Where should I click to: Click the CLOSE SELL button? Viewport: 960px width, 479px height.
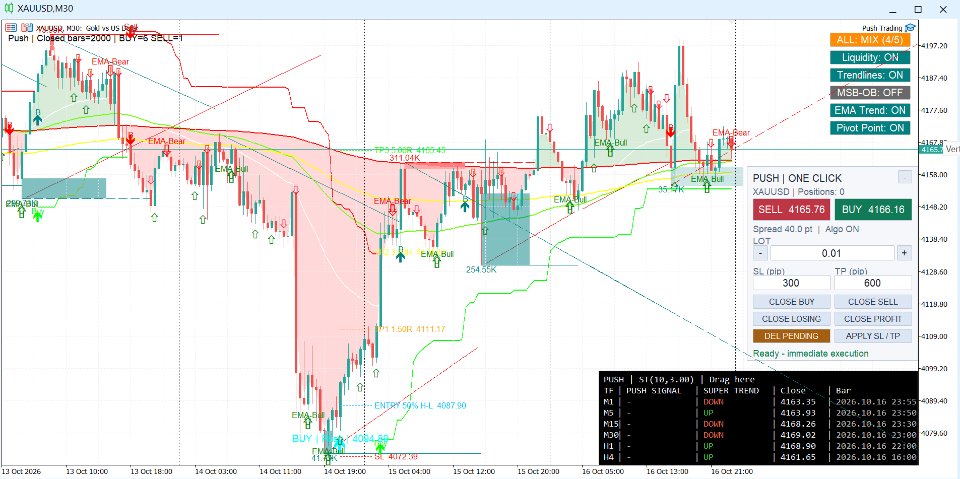[x=873, y=302]
